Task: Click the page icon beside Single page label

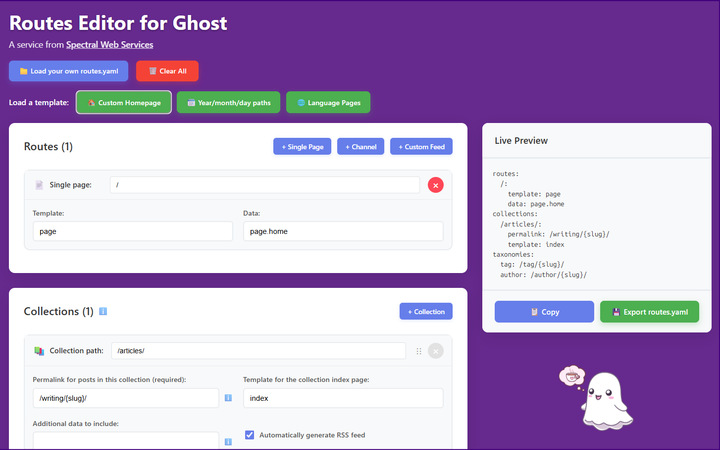Action: pyautogui.click(x=39, y=185)
